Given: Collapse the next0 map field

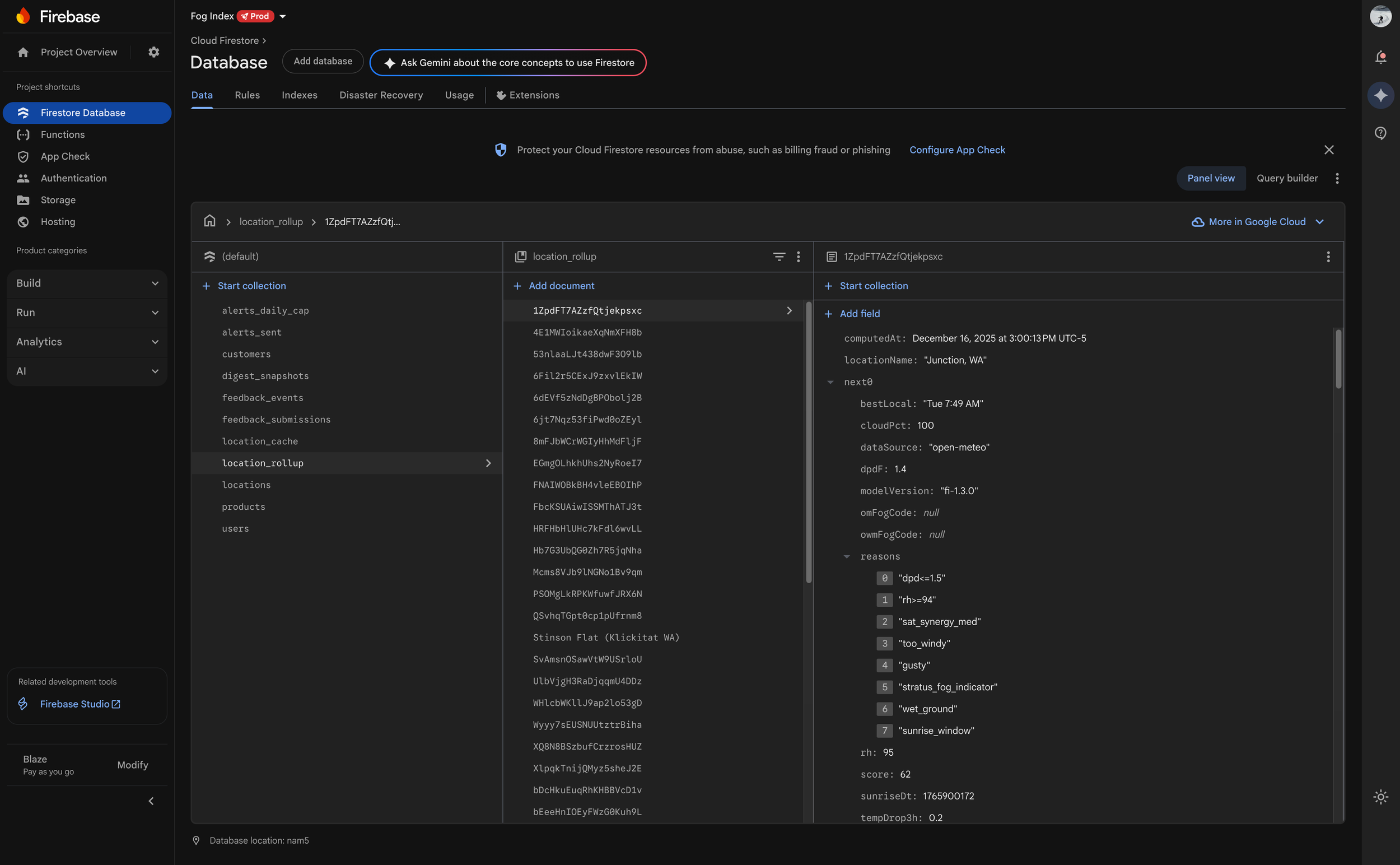Looking at the screenshot, I should pyautogui.click(x=830, y=382).
